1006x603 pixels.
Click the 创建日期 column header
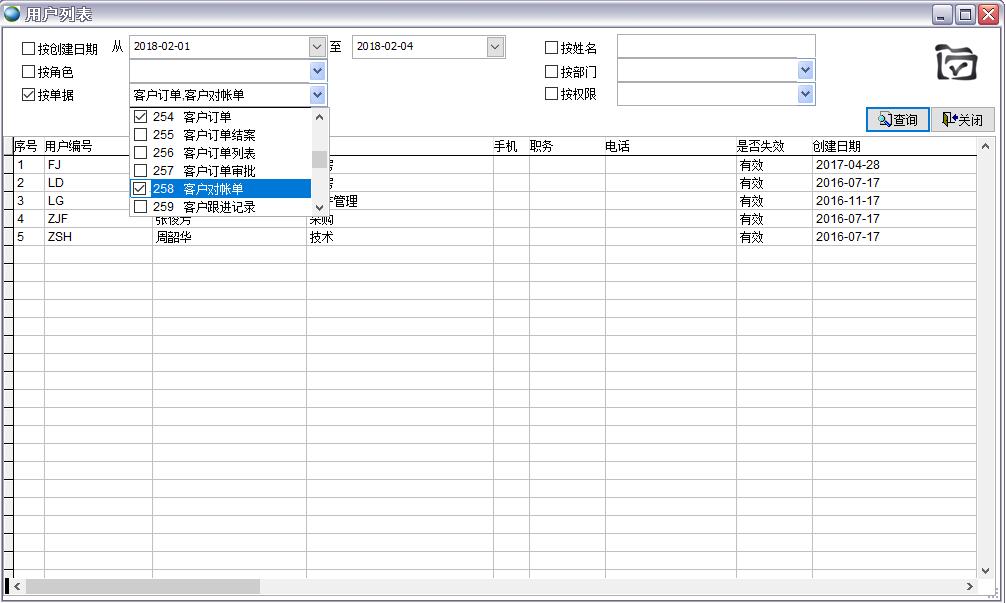(836, 146)
